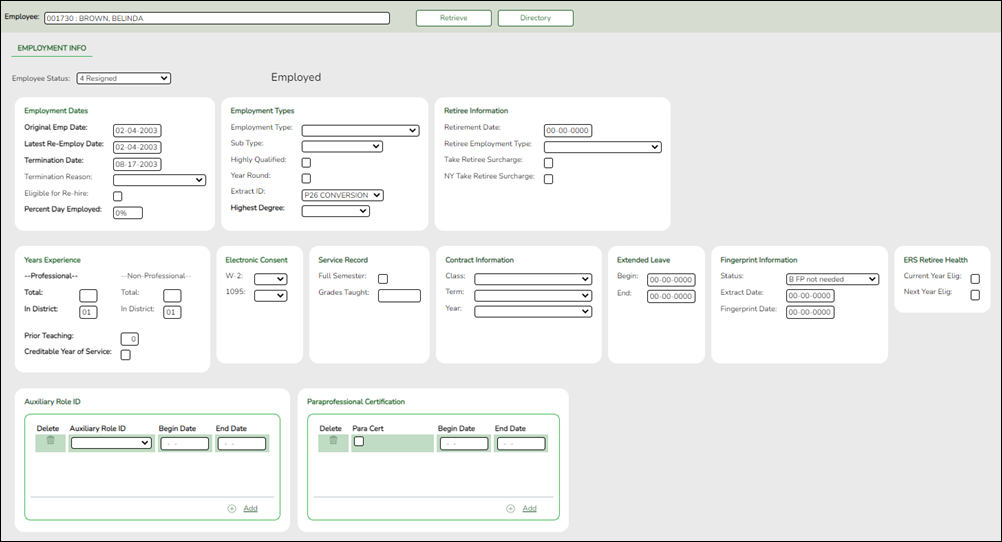Click the Latest Re-Employ Date field
This screenshot has width=1002, height=542.
[x=137, y=147]
